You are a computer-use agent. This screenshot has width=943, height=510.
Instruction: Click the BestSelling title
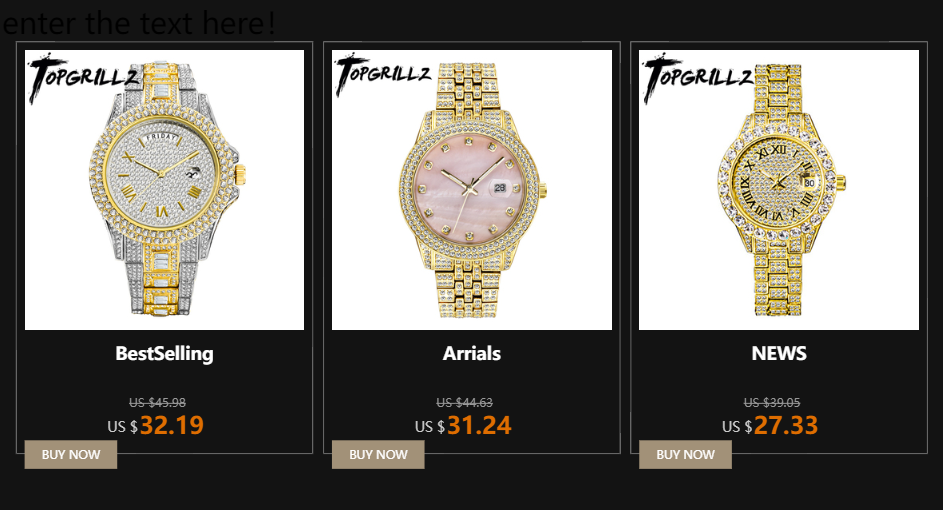tap(164, 354)
